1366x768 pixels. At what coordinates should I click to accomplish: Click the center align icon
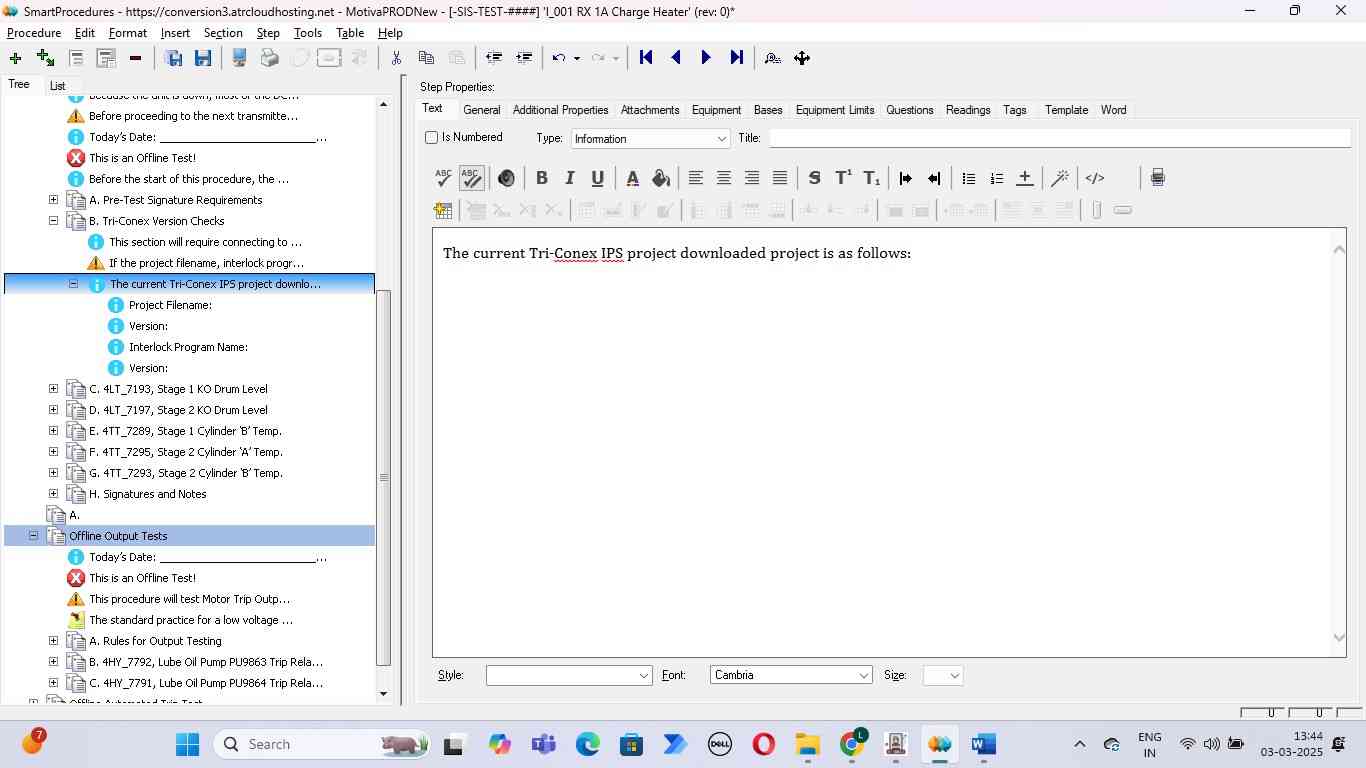(x=723, y=178)
